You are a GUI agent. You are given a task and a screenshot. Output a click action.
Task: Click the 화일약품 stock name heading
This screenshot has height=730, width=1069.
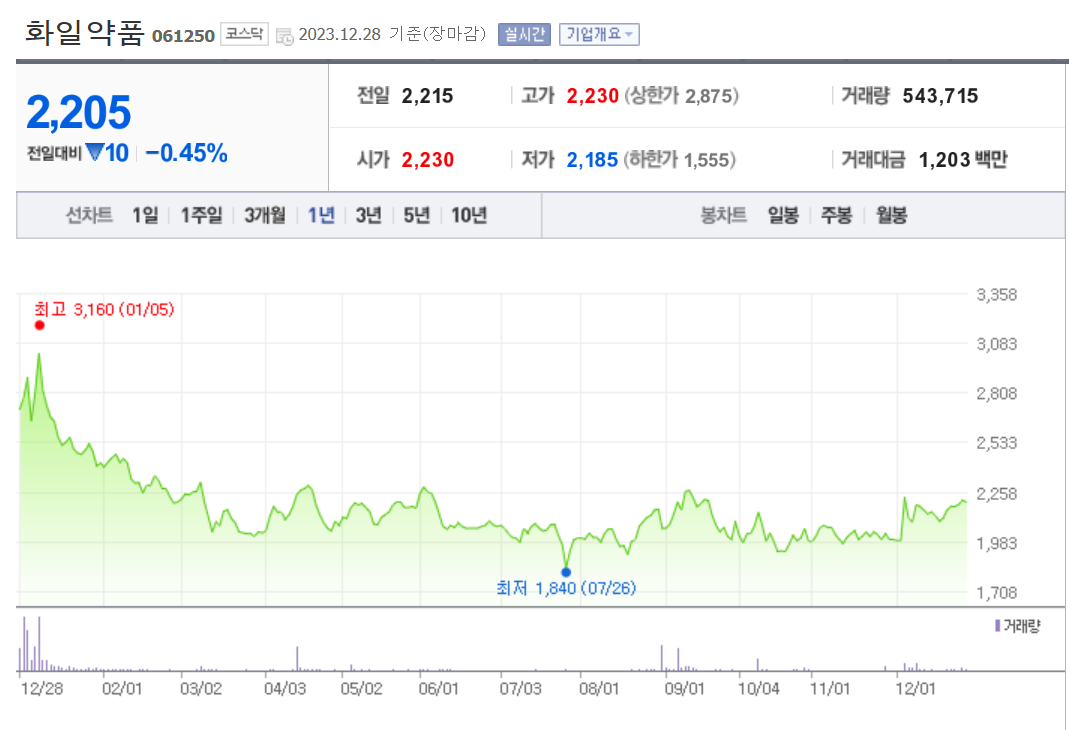85,32
